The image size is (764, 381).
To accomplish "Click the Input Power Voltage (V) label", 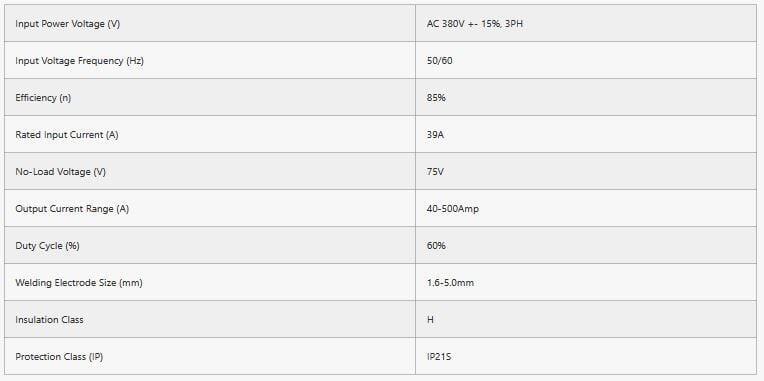I will (x=67, y=23).
